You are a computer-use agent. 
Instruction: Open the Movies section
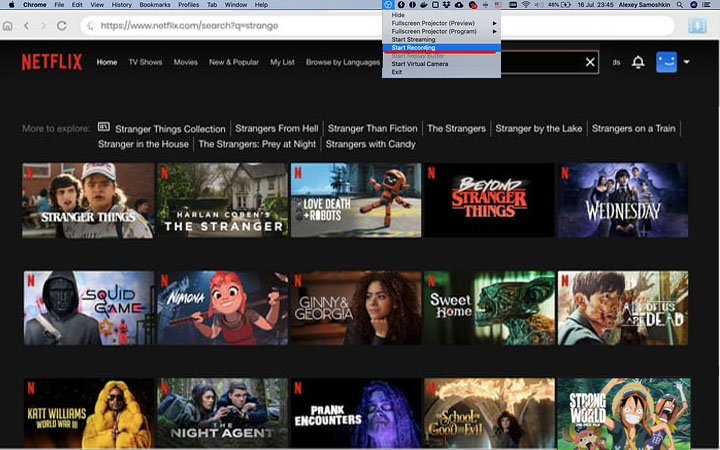[x=186, y=62]
